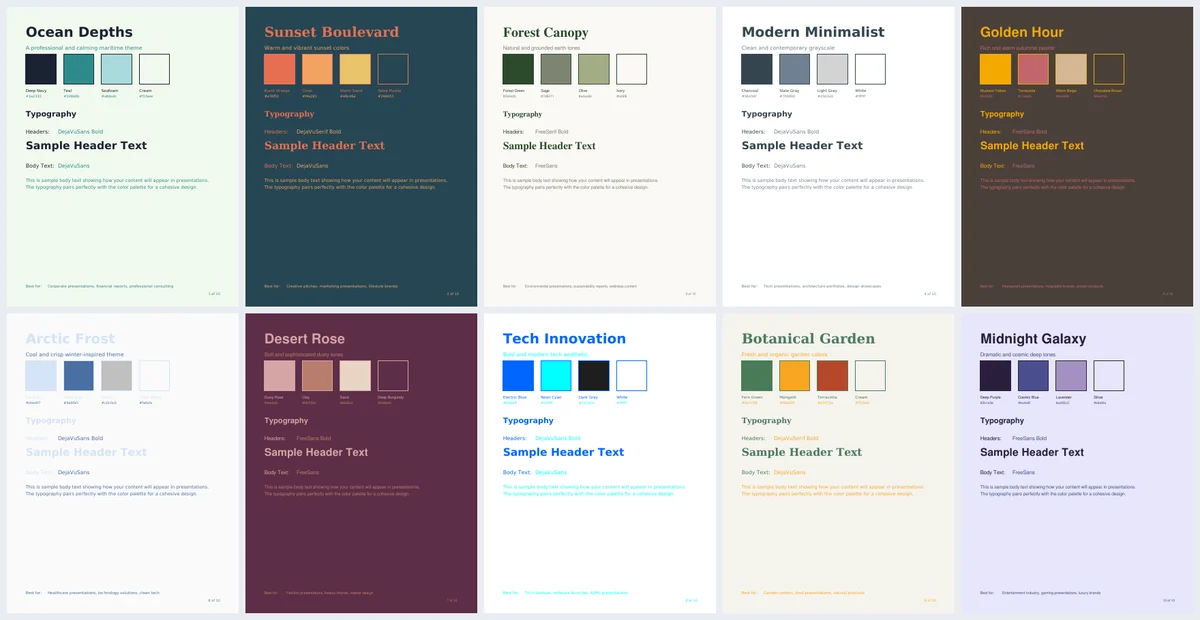Pick the Olive swatch in Forest Canopy
The width and height of the screenshot is (1200, 620).
[594, 69]
